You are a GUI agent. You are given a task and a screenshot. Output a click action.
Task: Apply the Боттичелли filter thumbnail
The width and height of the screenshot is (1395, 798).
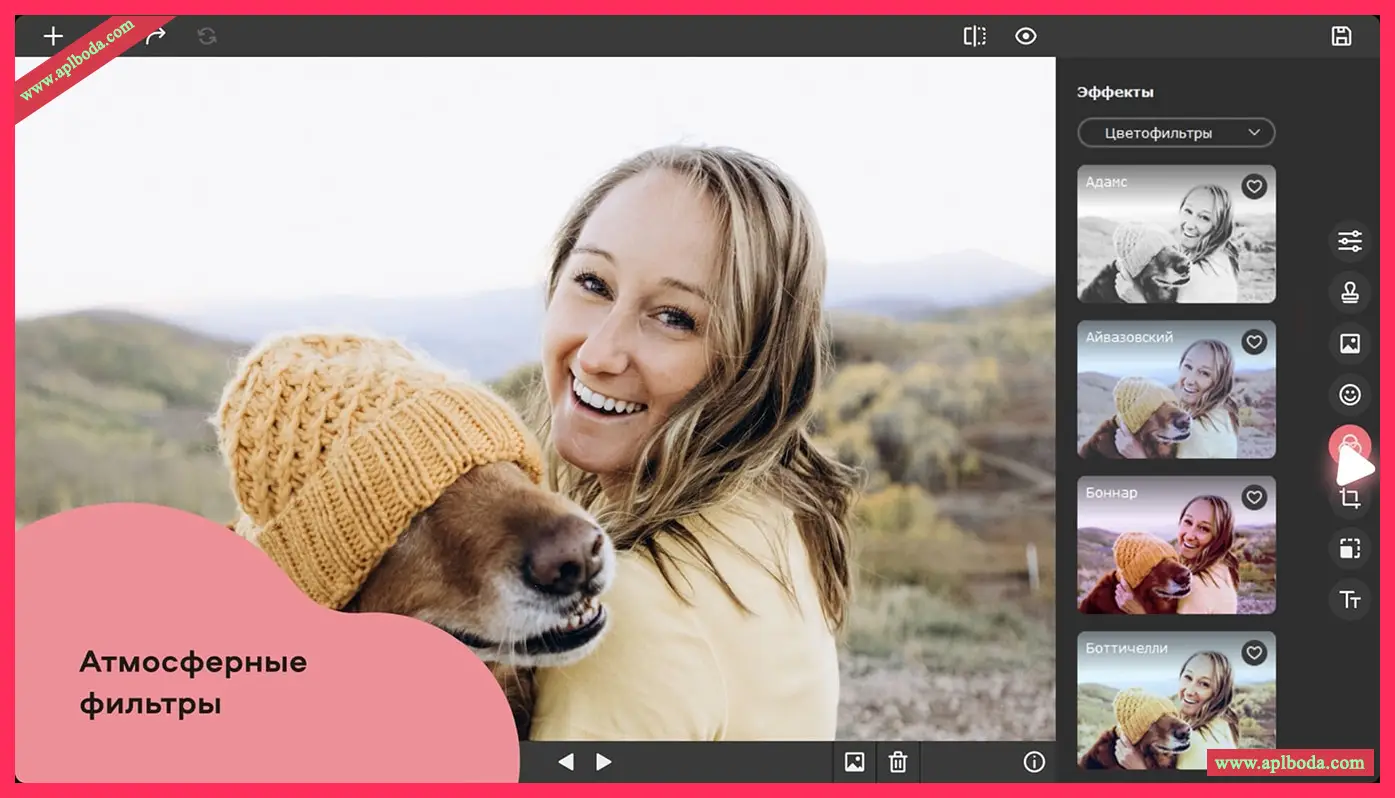1176,700
